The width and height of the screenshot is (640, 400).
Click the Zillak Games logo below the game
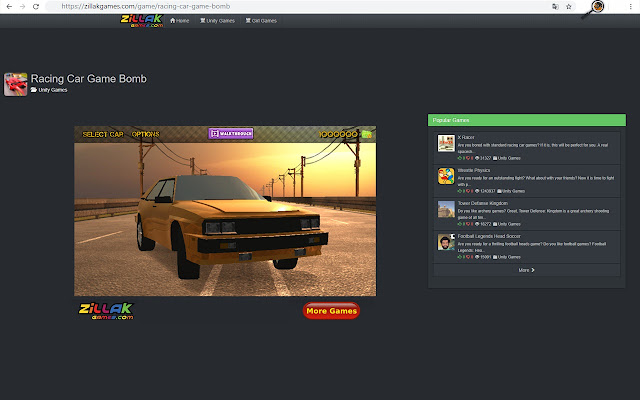click(106, 311)
